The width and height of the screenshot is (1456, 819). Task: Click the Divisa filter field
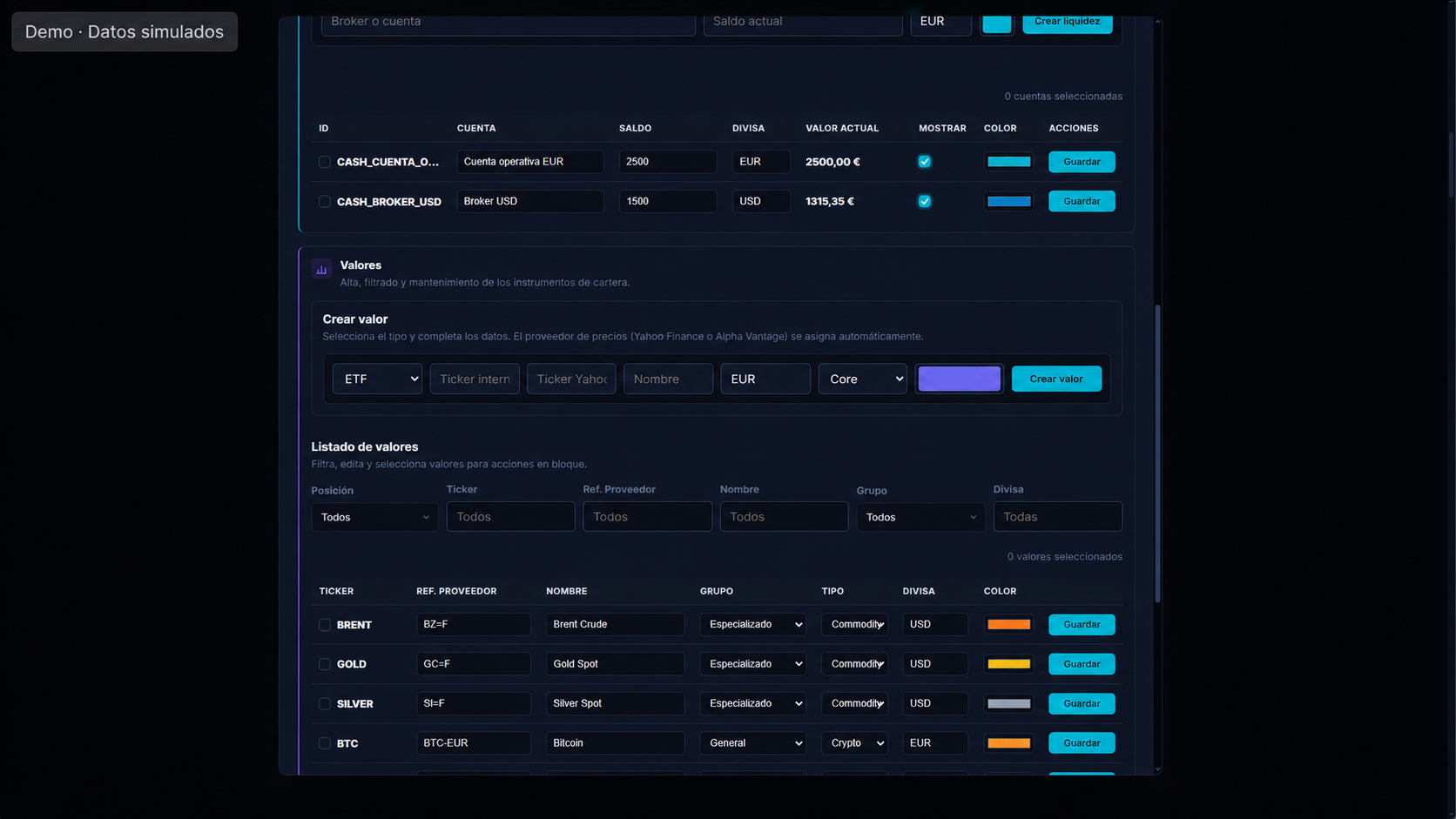1058,517
